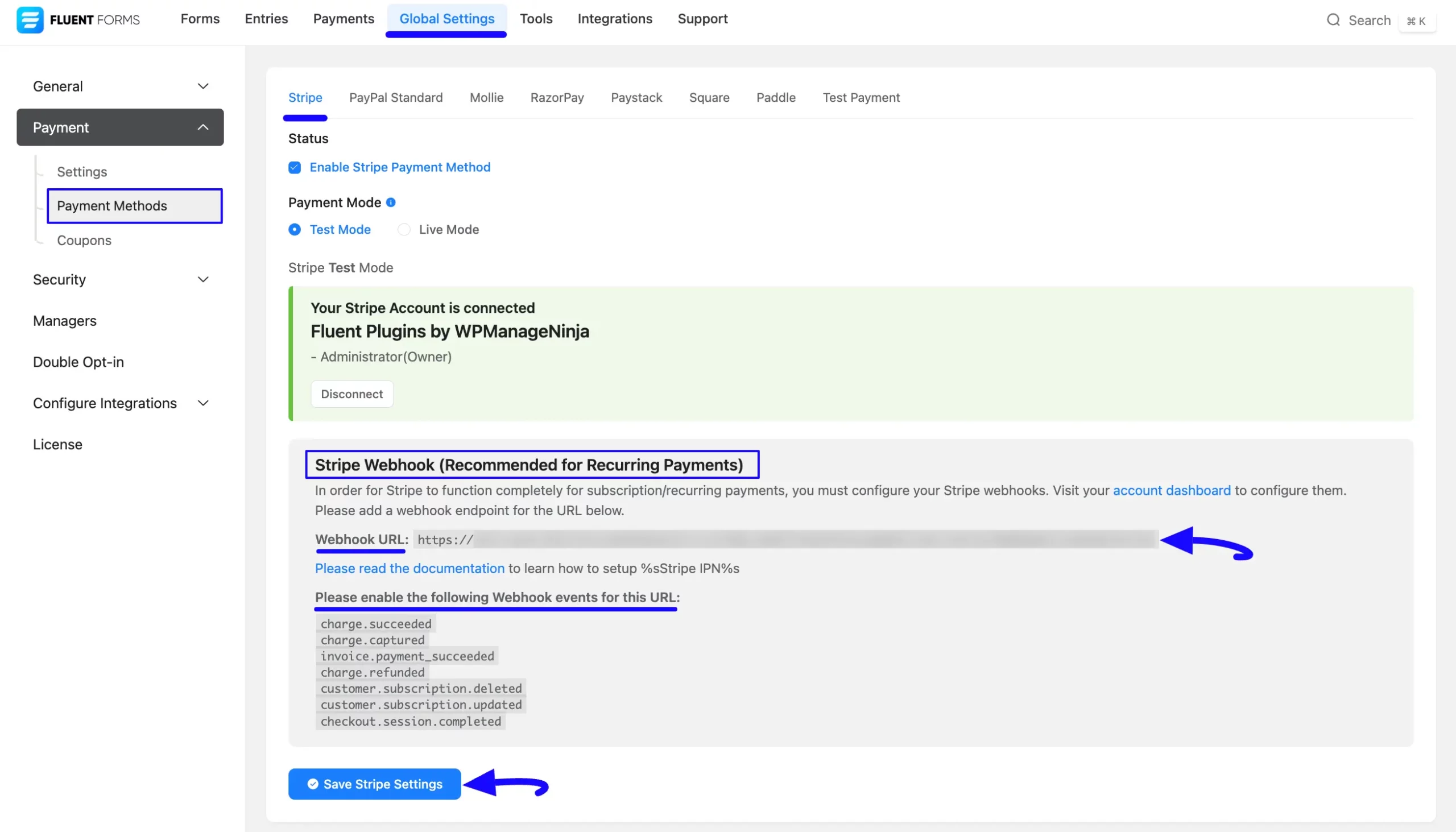1456x832 pixels.
Task: Toggle Enable Stripe Payment Method checkbox
Action: tap(294, 167)
